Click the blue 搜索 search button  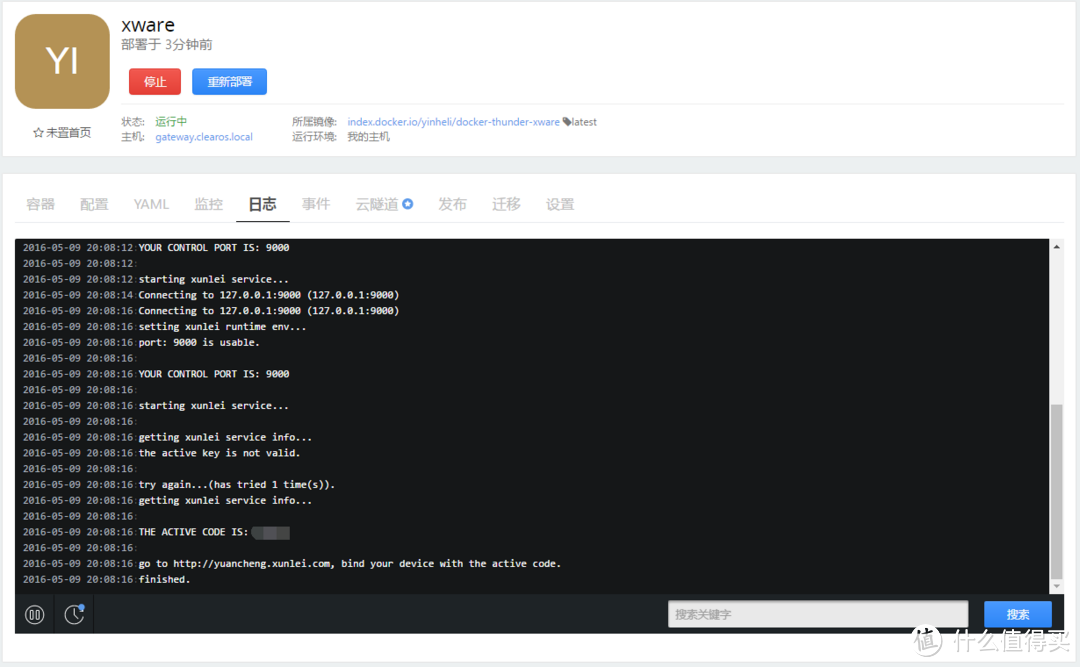point(1017,614)
